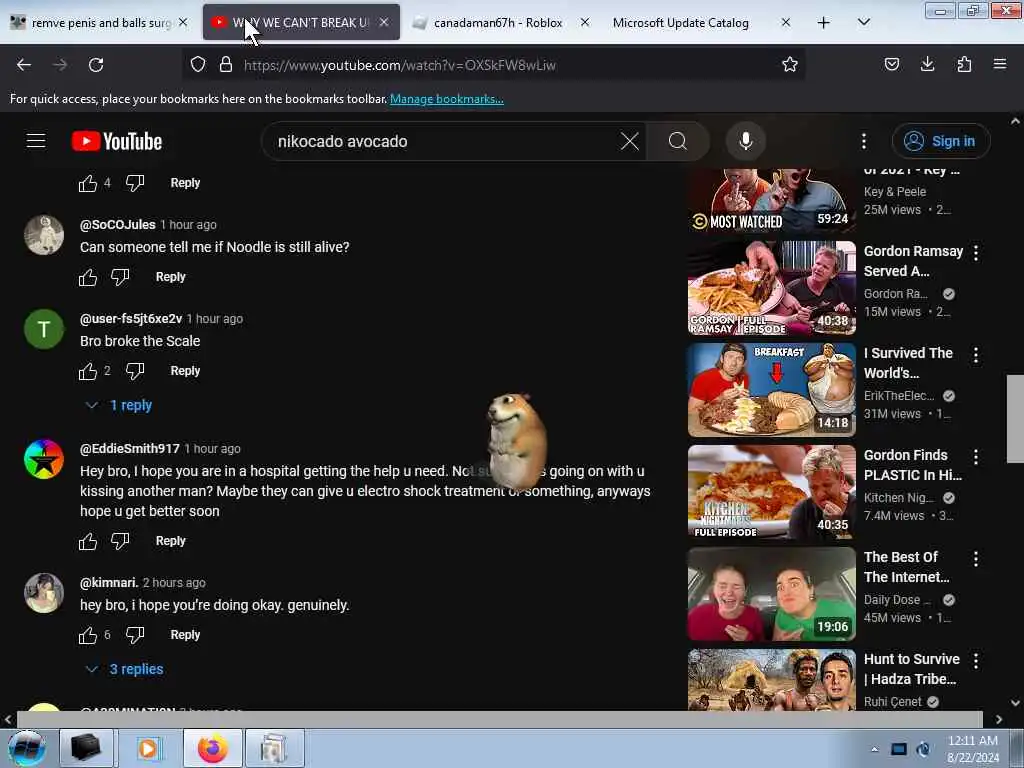The height and width of the screenshot is (768, 1024).
Task: Open the tracking protection shield icon
Action: click(198, 65)
